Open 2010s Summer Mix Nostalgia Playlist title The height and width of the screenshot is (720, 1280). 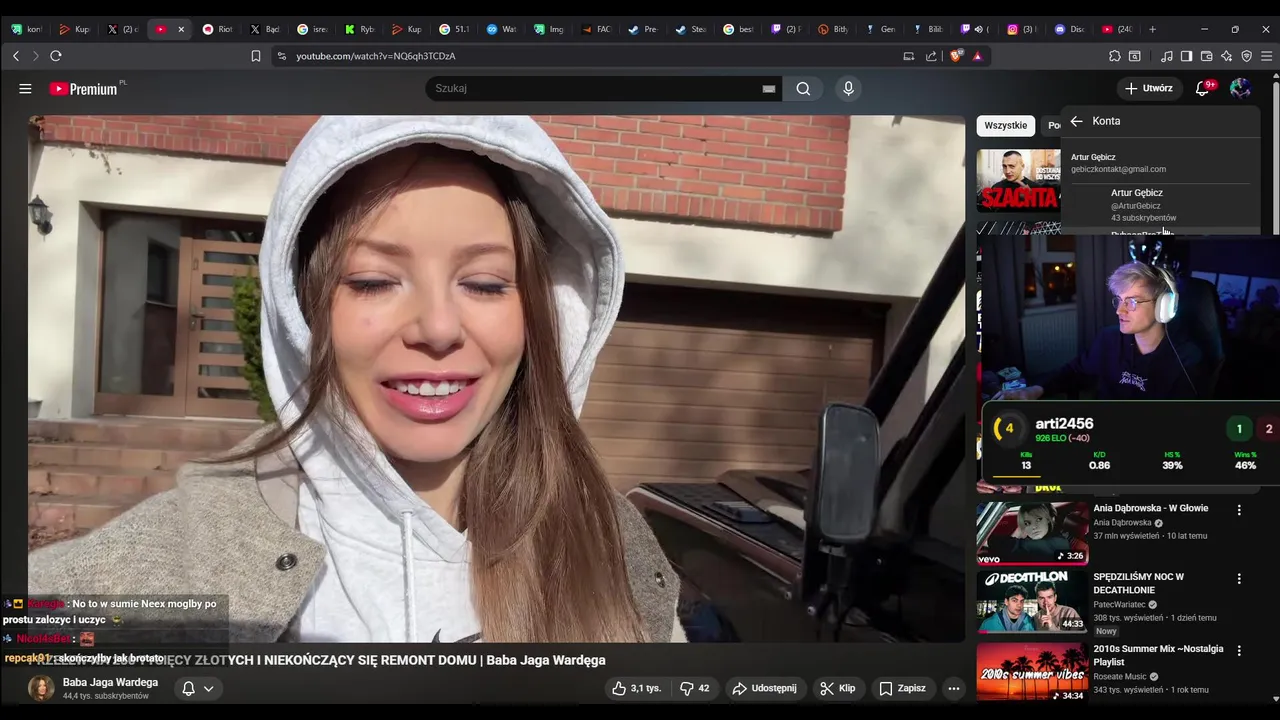point(1158,655)
